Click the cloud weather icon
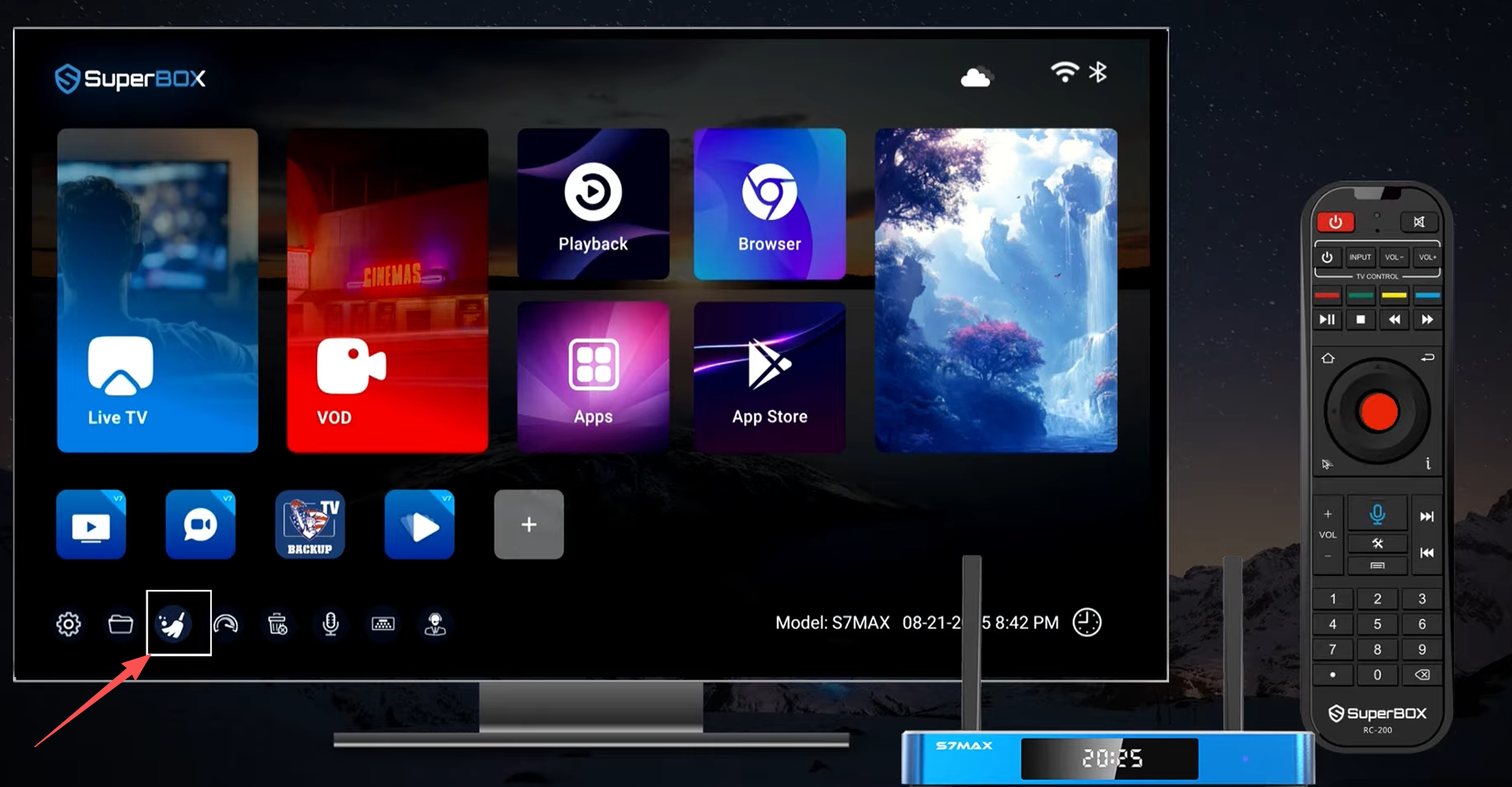This screenshot has height=787, width=1512. tap(976, 77)
